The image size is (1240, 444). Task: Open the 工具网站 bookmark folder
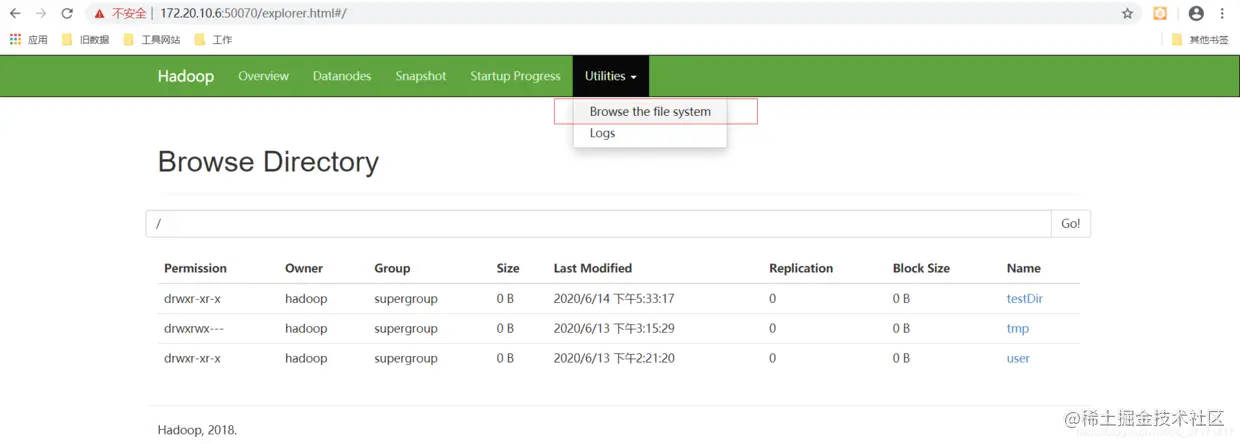click(x=152, y=40)
